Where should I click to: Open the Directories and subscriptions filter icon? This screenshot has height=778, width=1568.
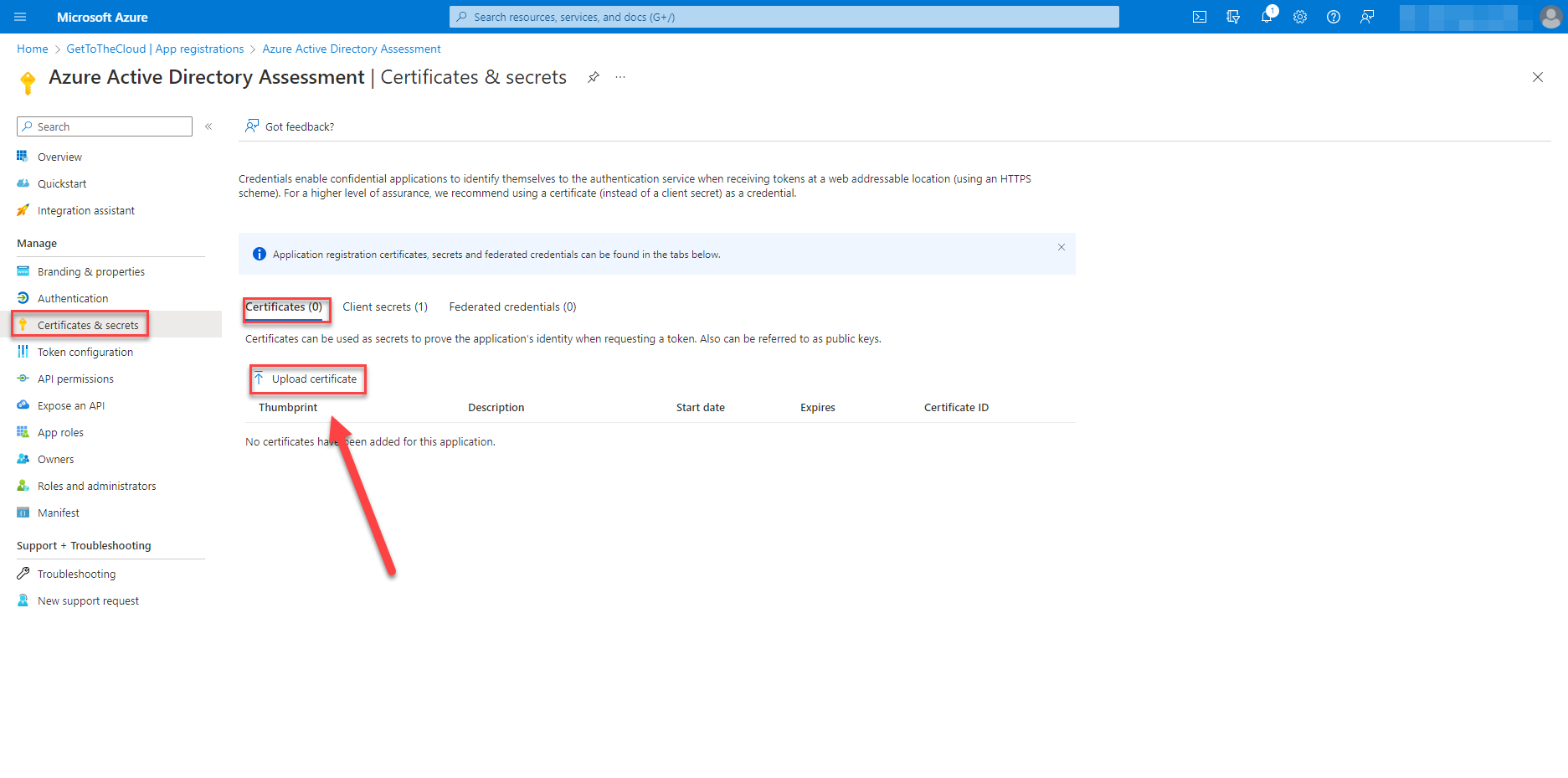click(x=1233, y=17)
